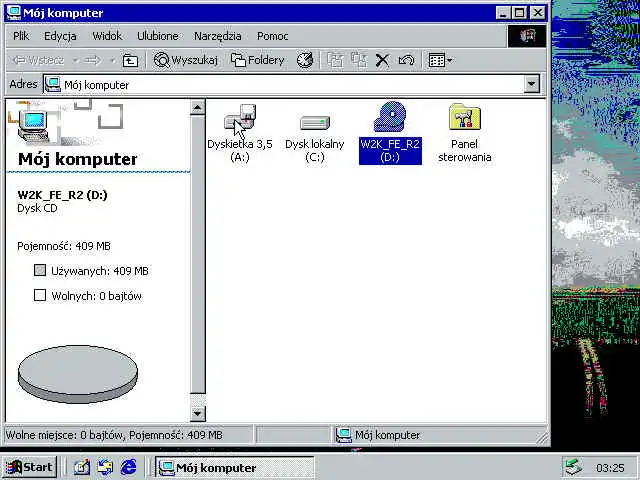
Task: Open the forward history dropdown arrow
Action: click(x=112, y=60)
